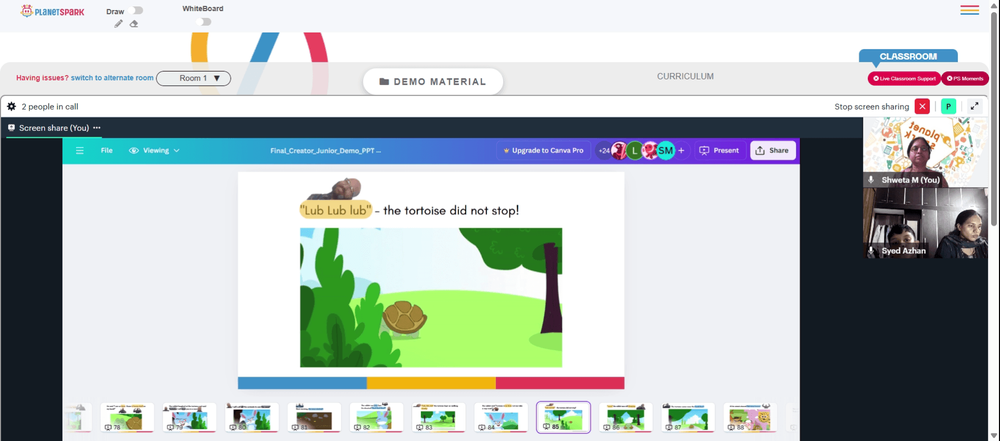This screenshot has width=1000, height=441.
Task: Open the DEMO MATERIAL tab
Action: [x=433, y=82]
